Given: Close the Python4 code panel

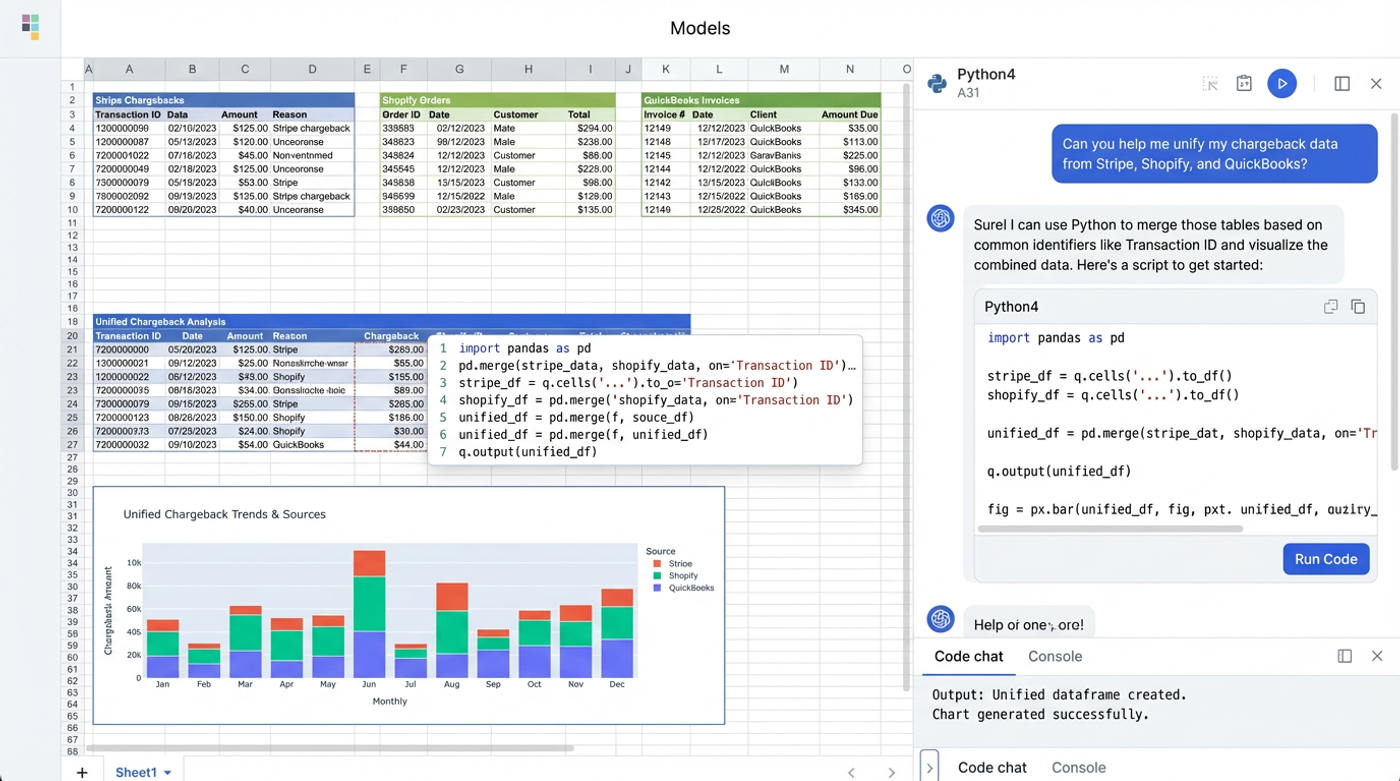Looking at the screenshot, I should 1376,84.
